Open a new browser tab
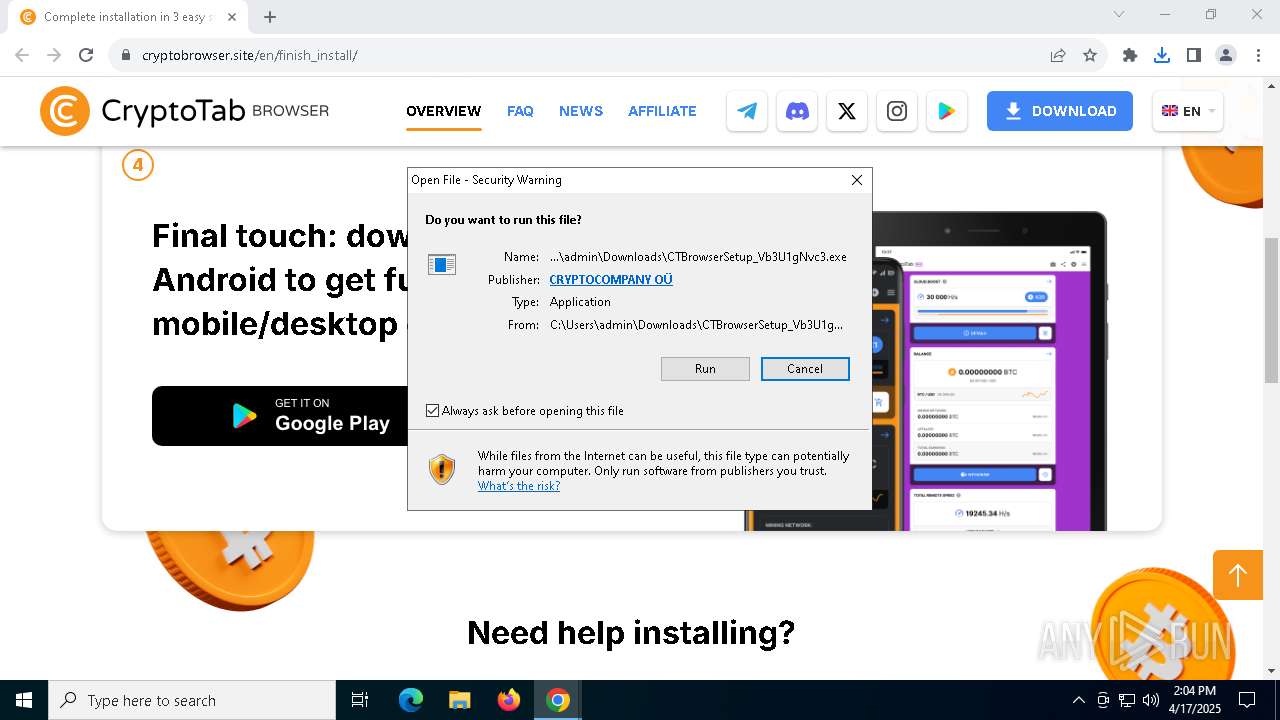 point(270,17)
